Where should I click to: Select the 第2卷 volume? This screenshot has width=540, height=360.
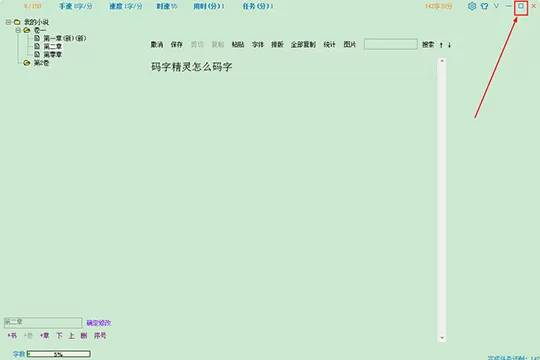click(41, 63)
